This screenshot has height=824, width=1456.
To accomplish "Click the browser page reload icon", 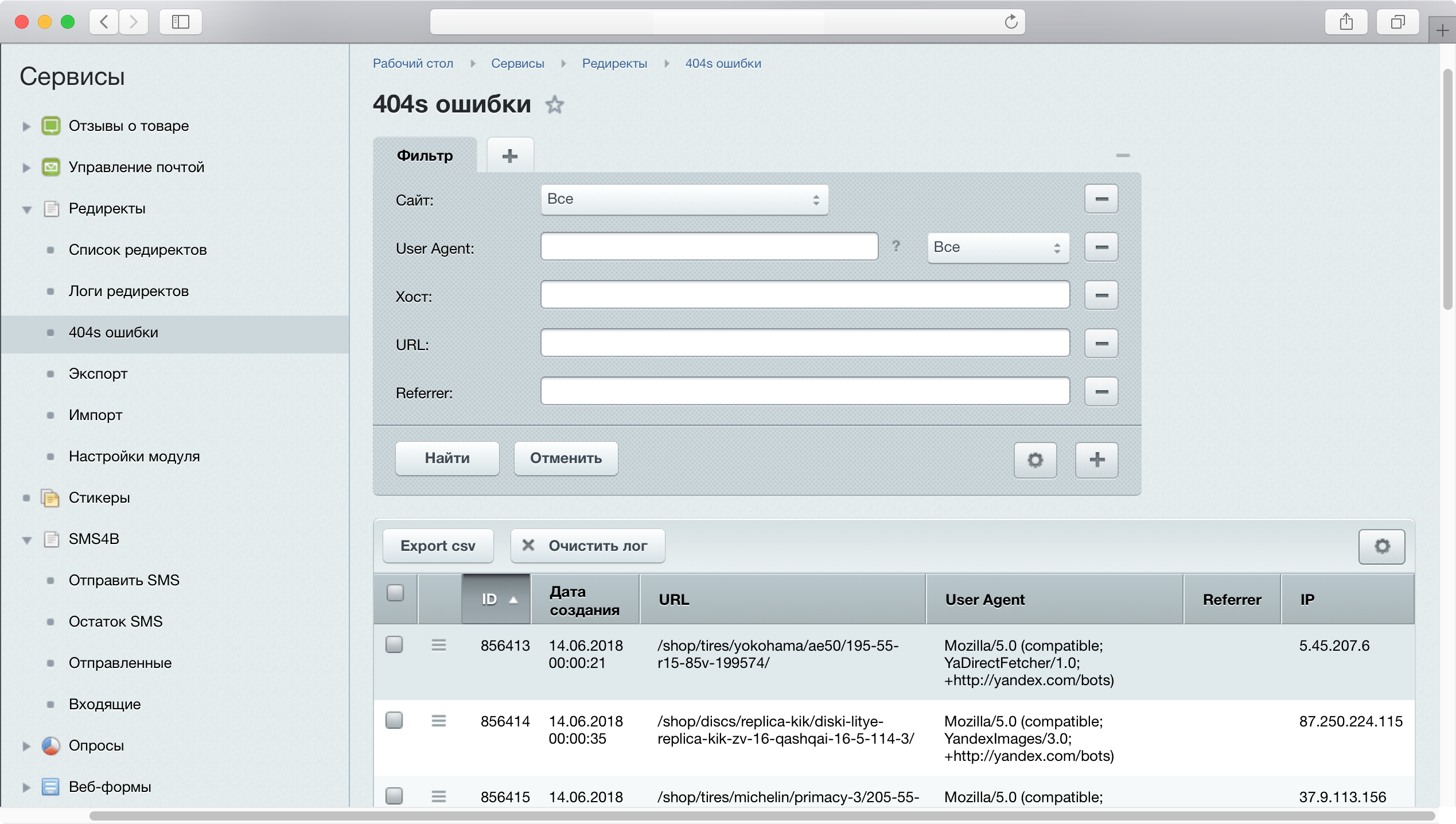I will pos(1011,22).
